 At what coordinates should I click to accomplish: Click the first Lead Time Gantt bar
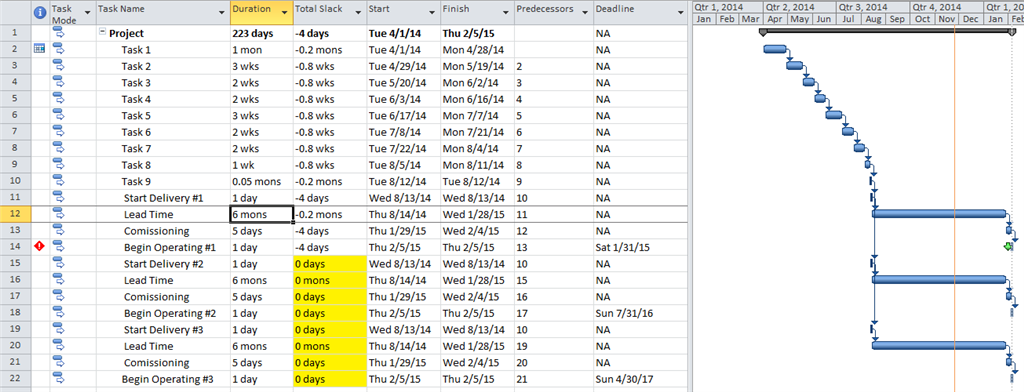(939, 214)
